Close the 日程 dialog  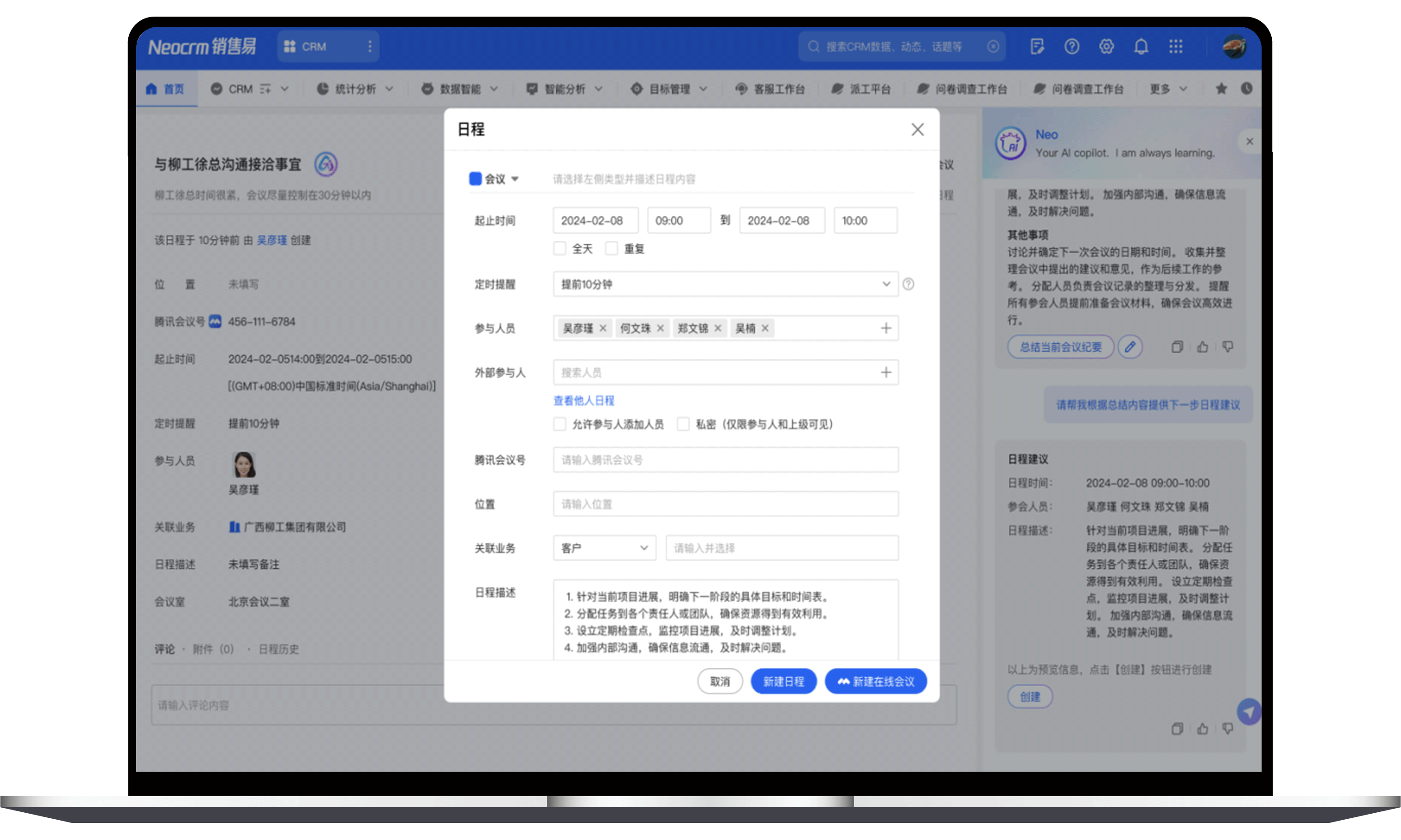point(918,130)
